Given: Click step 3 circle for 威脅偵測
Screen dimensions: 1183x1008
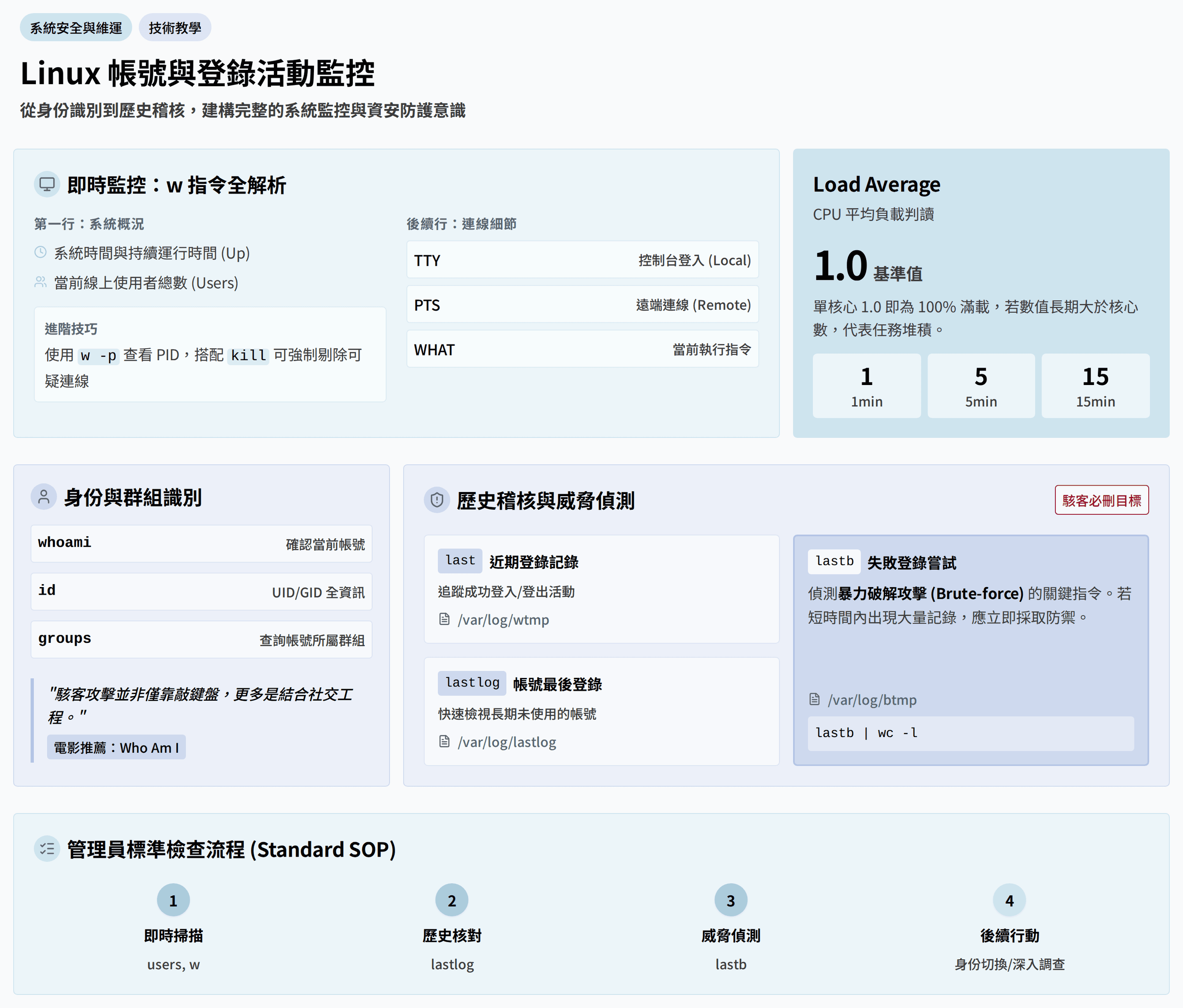Looking at the screenshot, I should pyautogui.click(x=730, y=901).
